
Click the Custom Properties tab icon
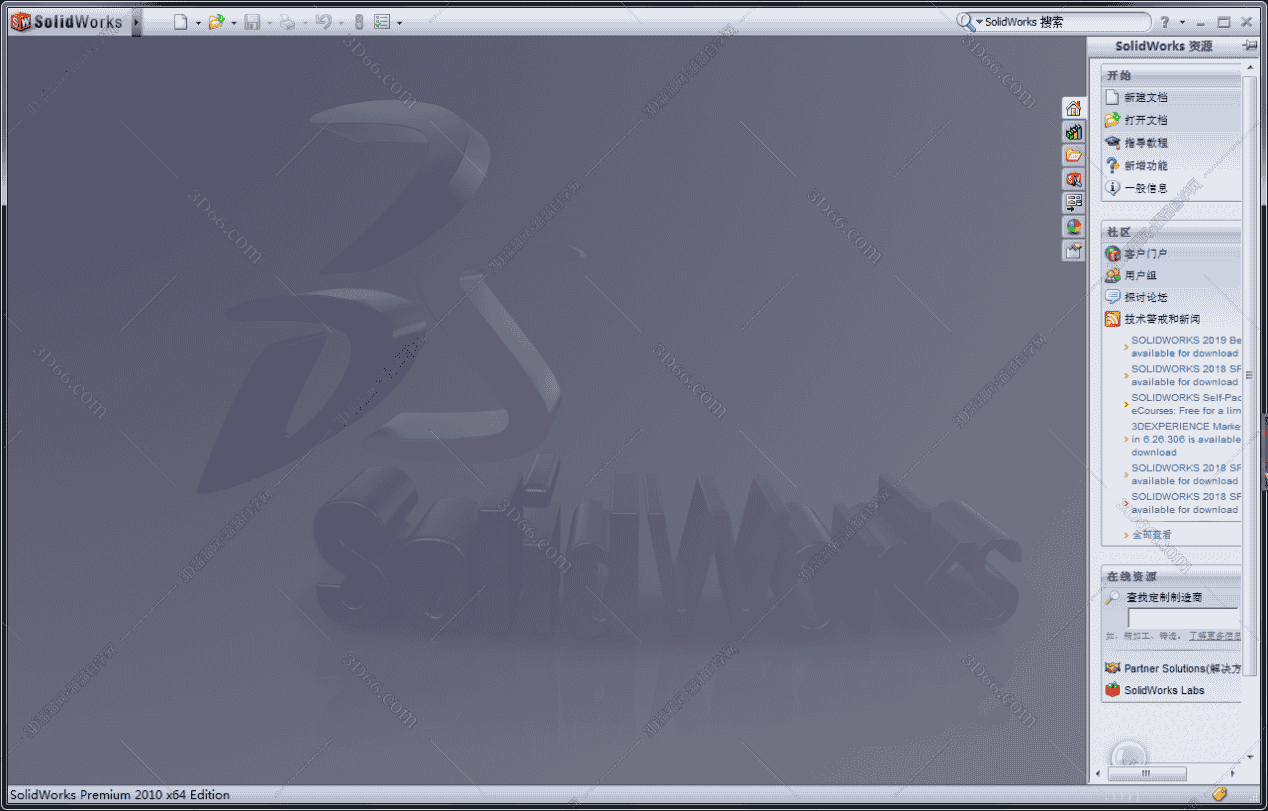[1073, 251]
